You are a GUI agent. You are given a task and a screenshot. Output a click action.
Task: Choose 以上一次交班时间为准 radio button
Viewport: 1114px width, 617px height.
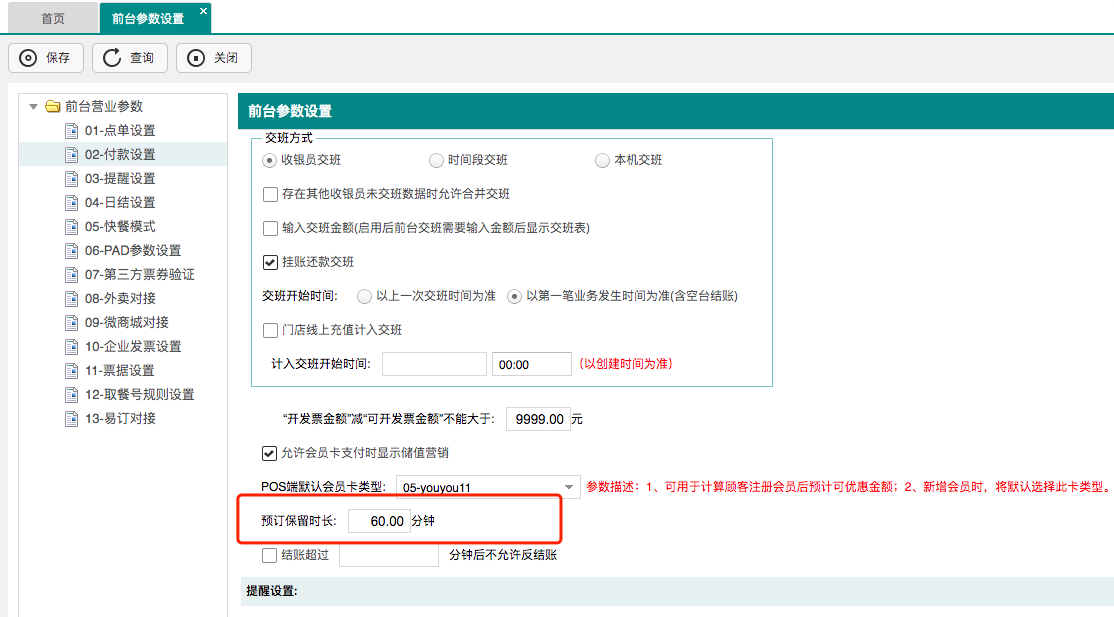click(364, 296)
